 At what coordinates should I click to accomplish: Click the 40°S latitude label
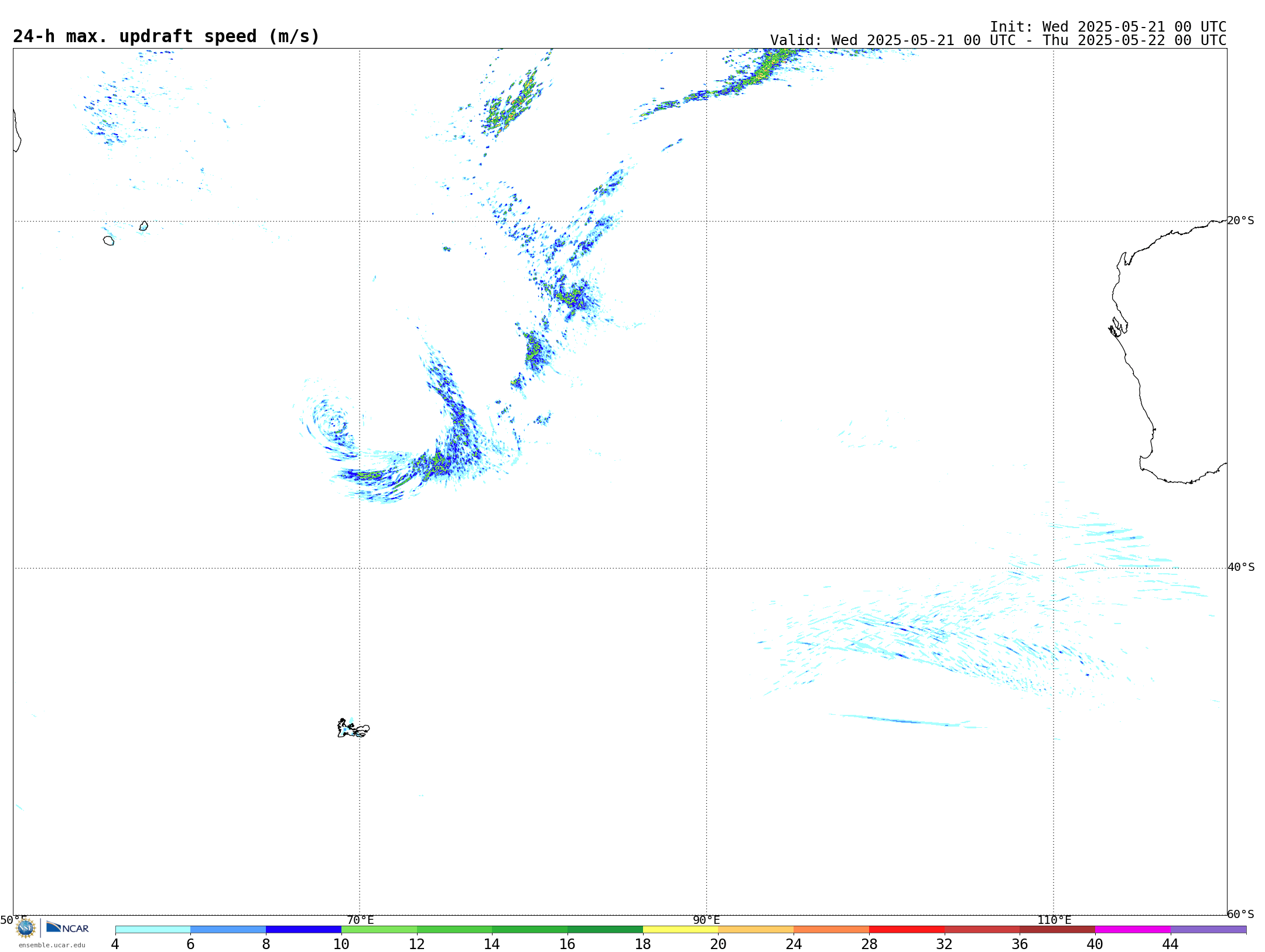(x=1240, y=567)
